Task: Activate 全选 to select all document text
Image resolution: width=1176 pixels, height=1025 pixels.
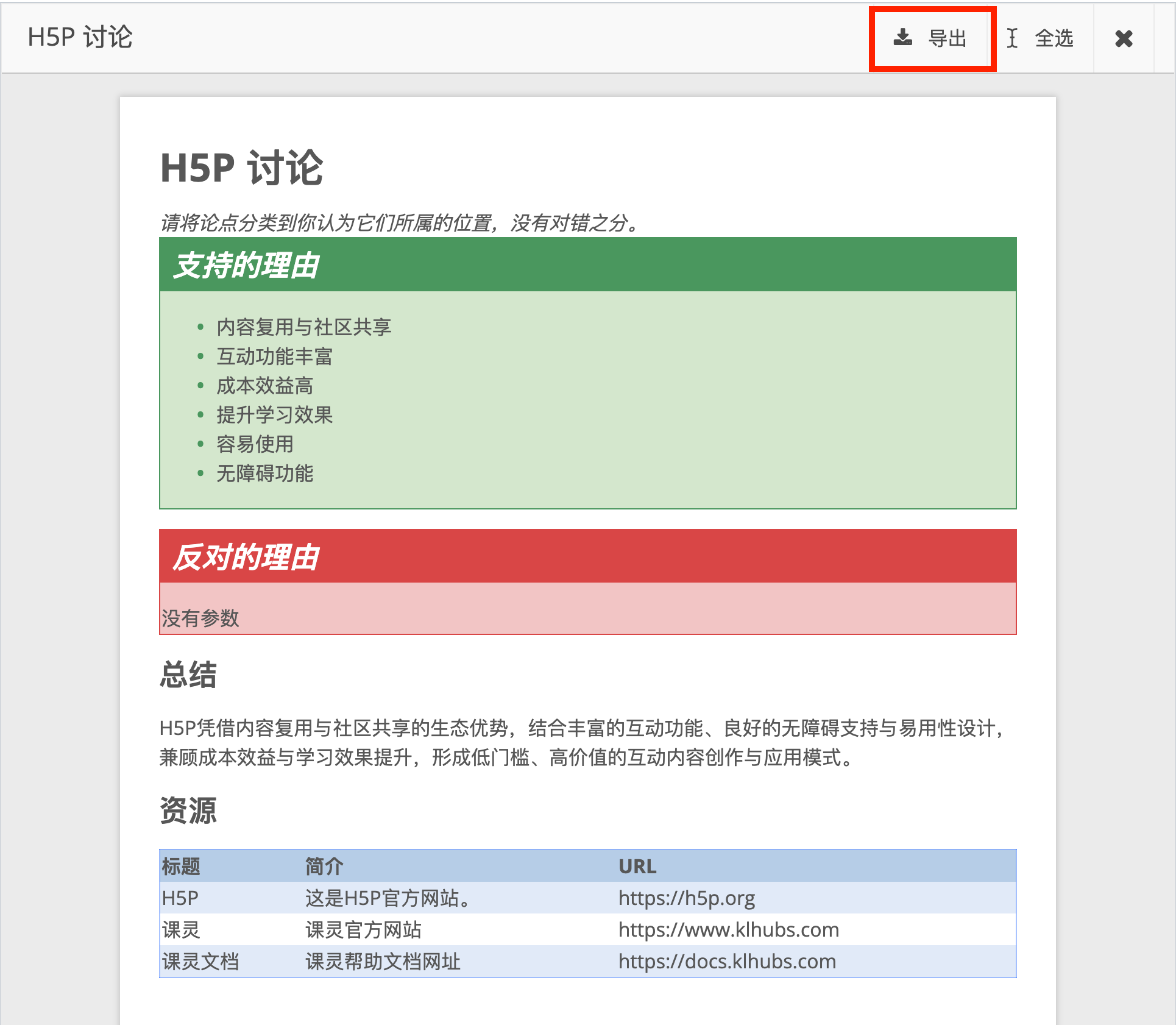Action: [x=1055, y=38]
